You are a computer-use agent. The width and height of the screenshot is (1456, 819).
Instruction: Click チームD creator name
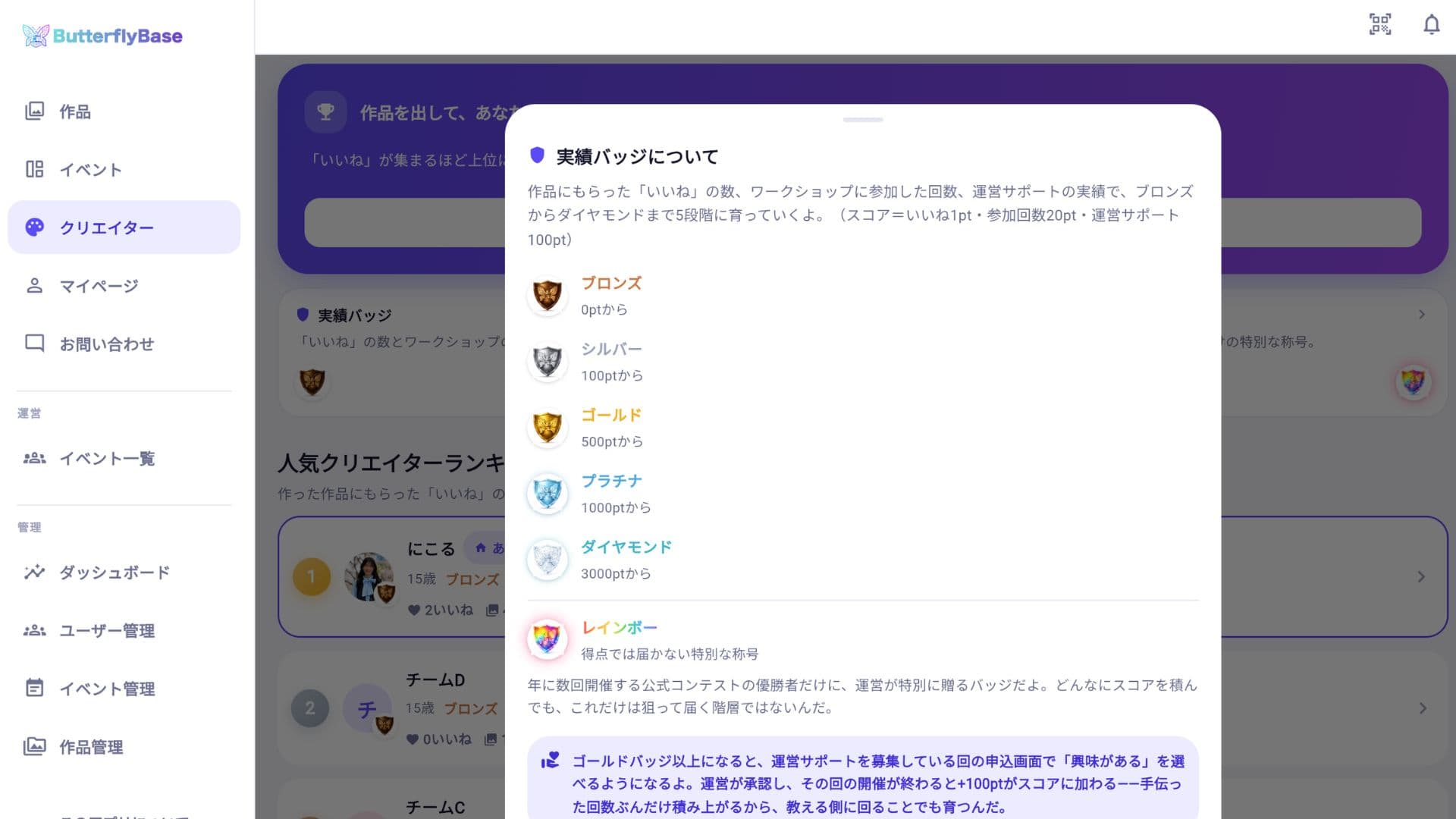pyautogui.click(x=435, y=679)
